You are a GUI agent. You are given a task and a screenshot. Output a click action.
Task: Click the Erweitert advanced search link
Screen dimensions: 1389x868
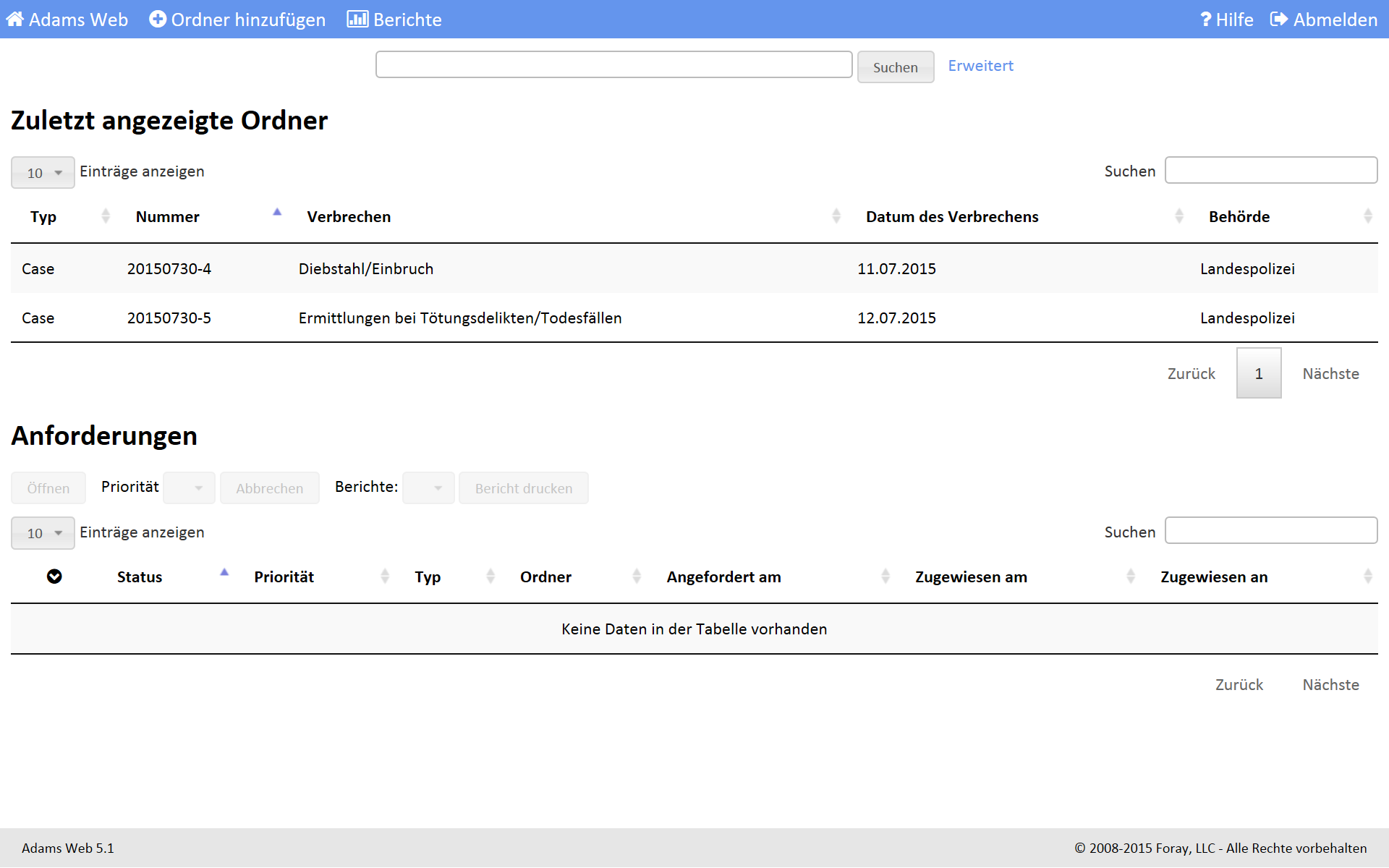980,66
